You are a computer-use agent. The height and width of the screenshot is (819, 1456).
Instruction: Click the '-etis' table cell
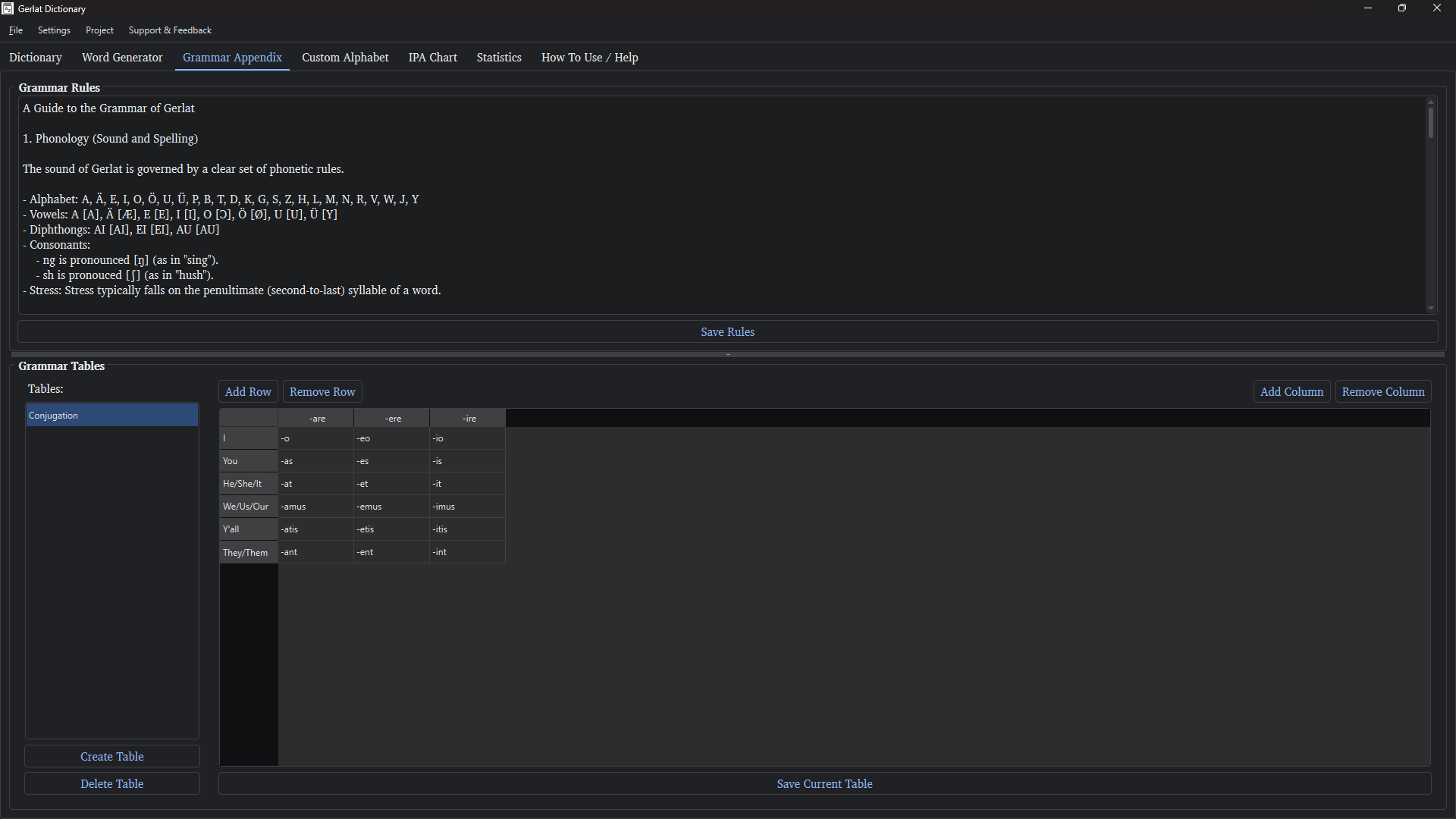[392, 529]
